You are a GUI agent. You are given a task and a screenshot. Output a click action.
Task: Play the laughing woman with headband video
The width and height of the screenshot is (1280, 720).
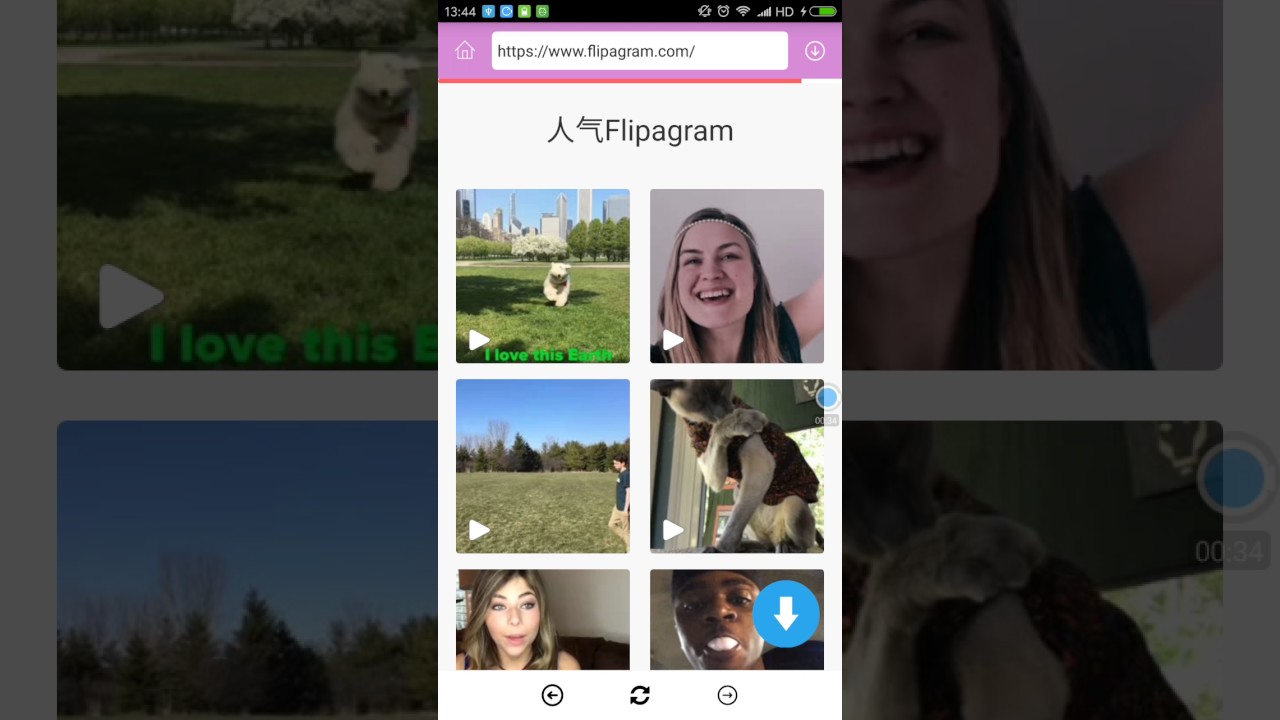pyautogui.click(x=737, y=276)
